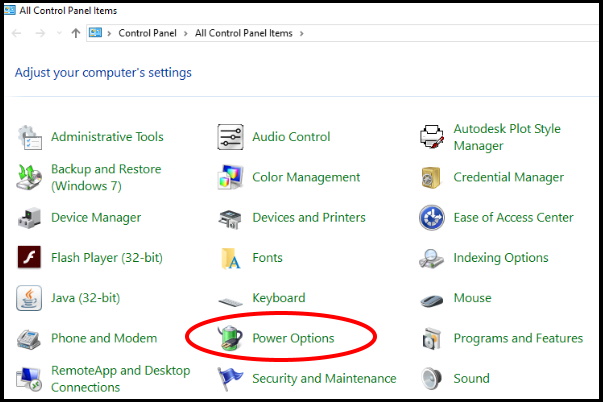Open the Audio Control link
Screen dimensions: 603x402
click(x=291, y=137)
